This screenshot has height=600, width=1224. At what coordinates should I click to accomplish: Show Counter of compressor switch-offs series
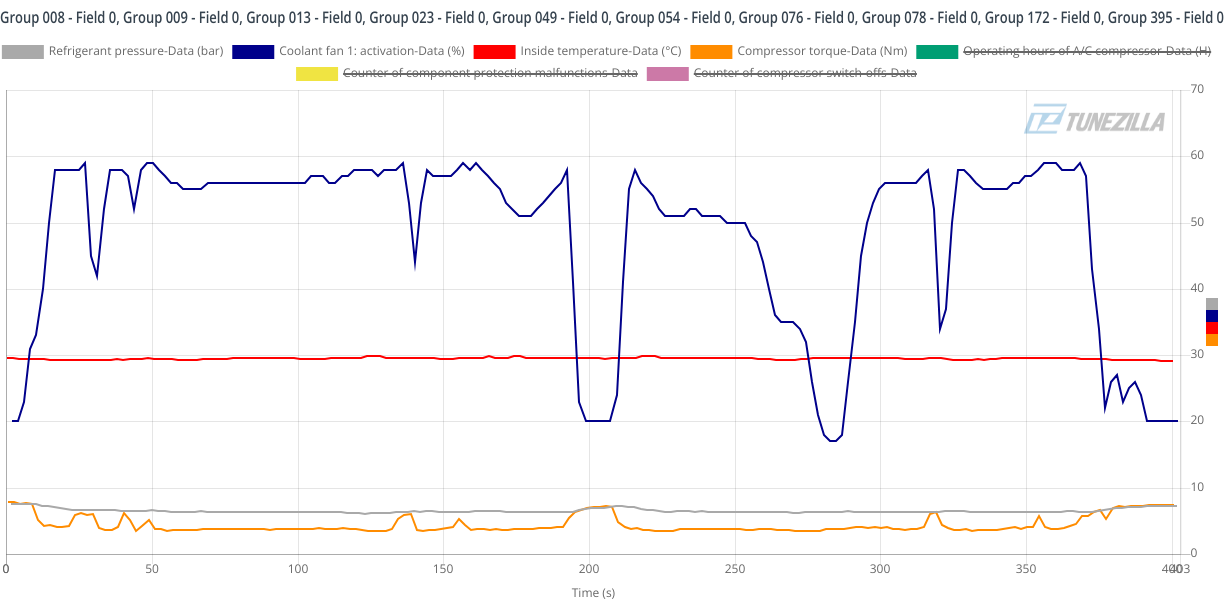pos(805,73)
